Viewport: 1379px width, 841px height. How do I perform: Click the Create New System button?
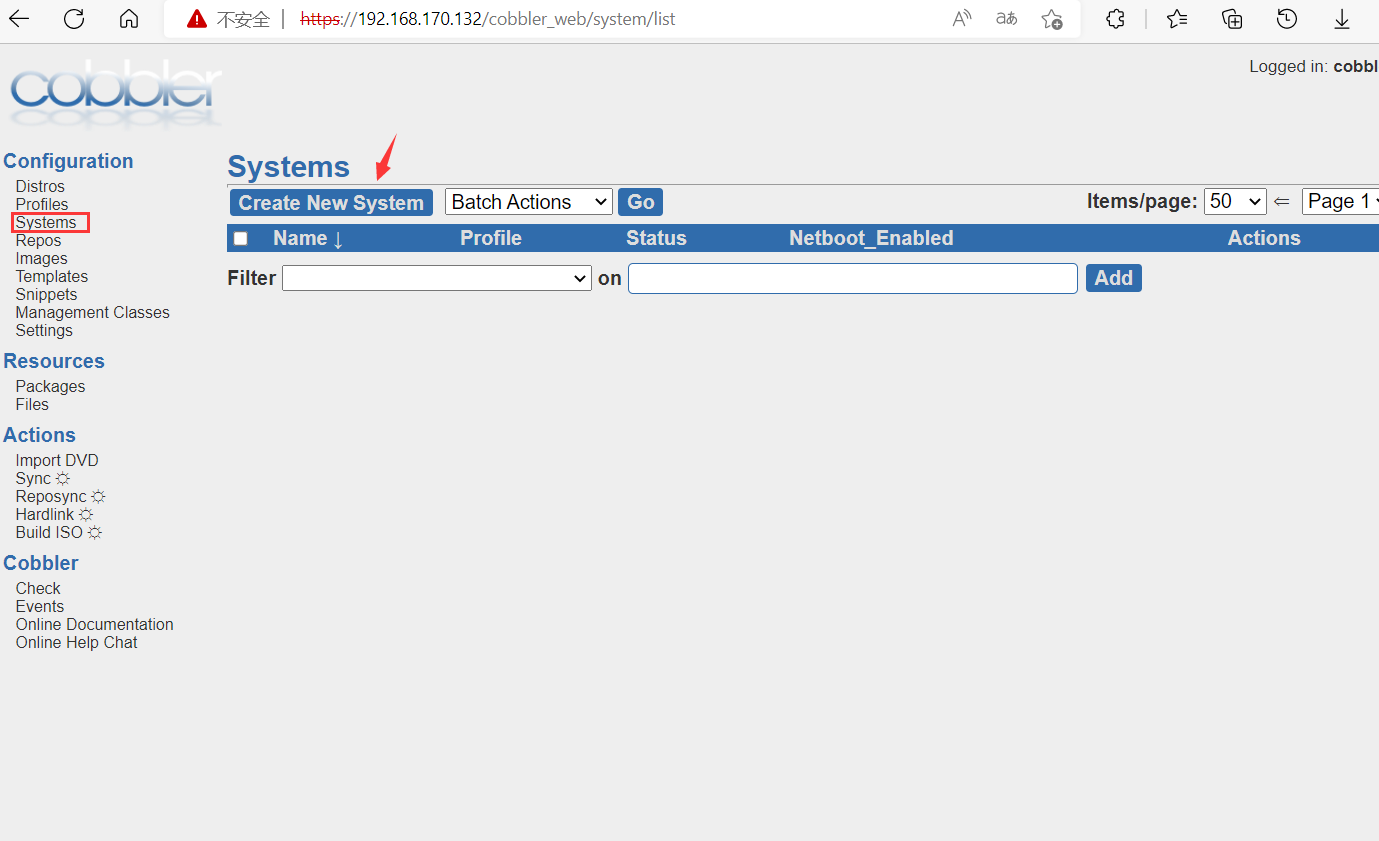[331, 203]
